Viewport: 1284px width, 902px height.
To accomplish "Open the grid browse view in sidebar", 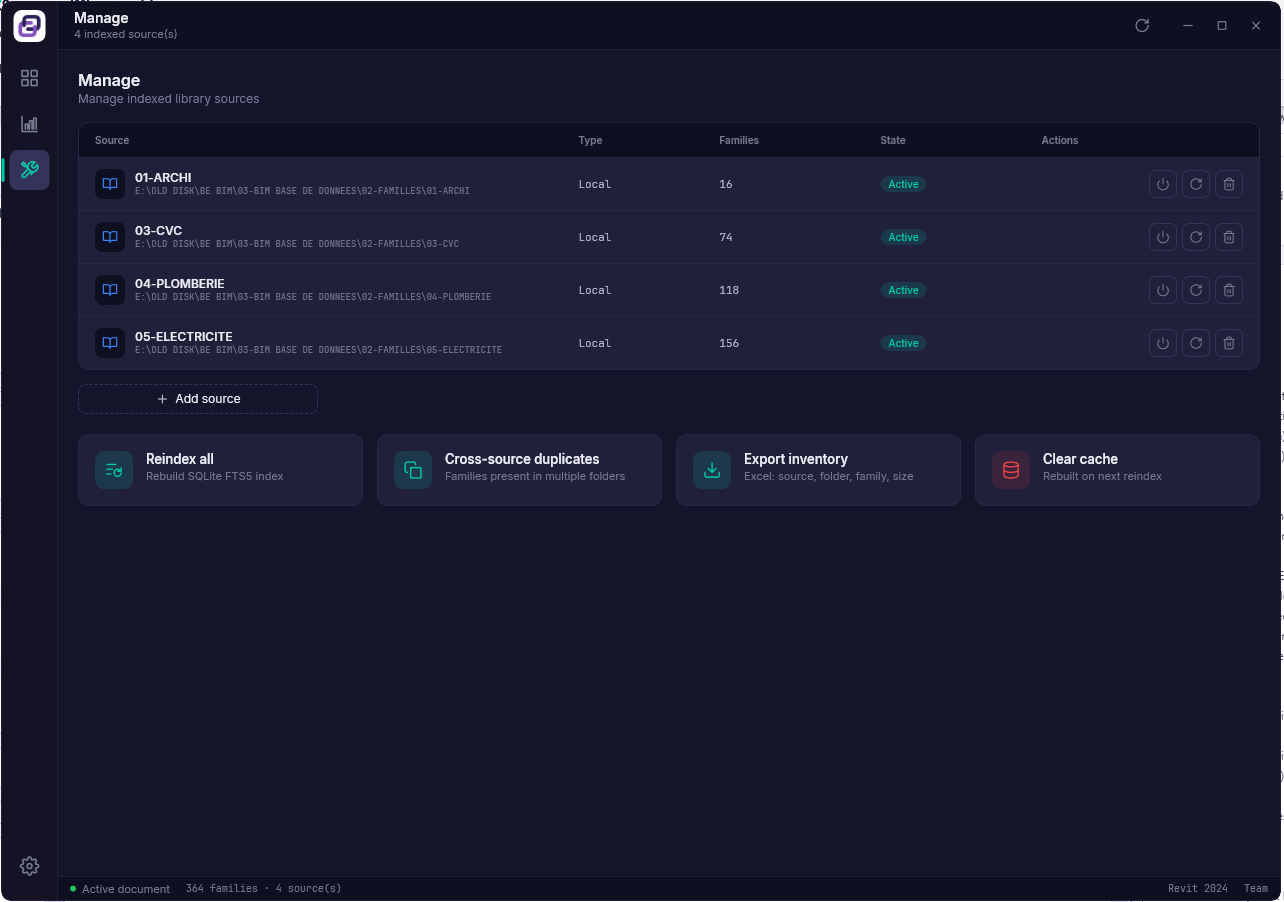I will click(29, 78).
